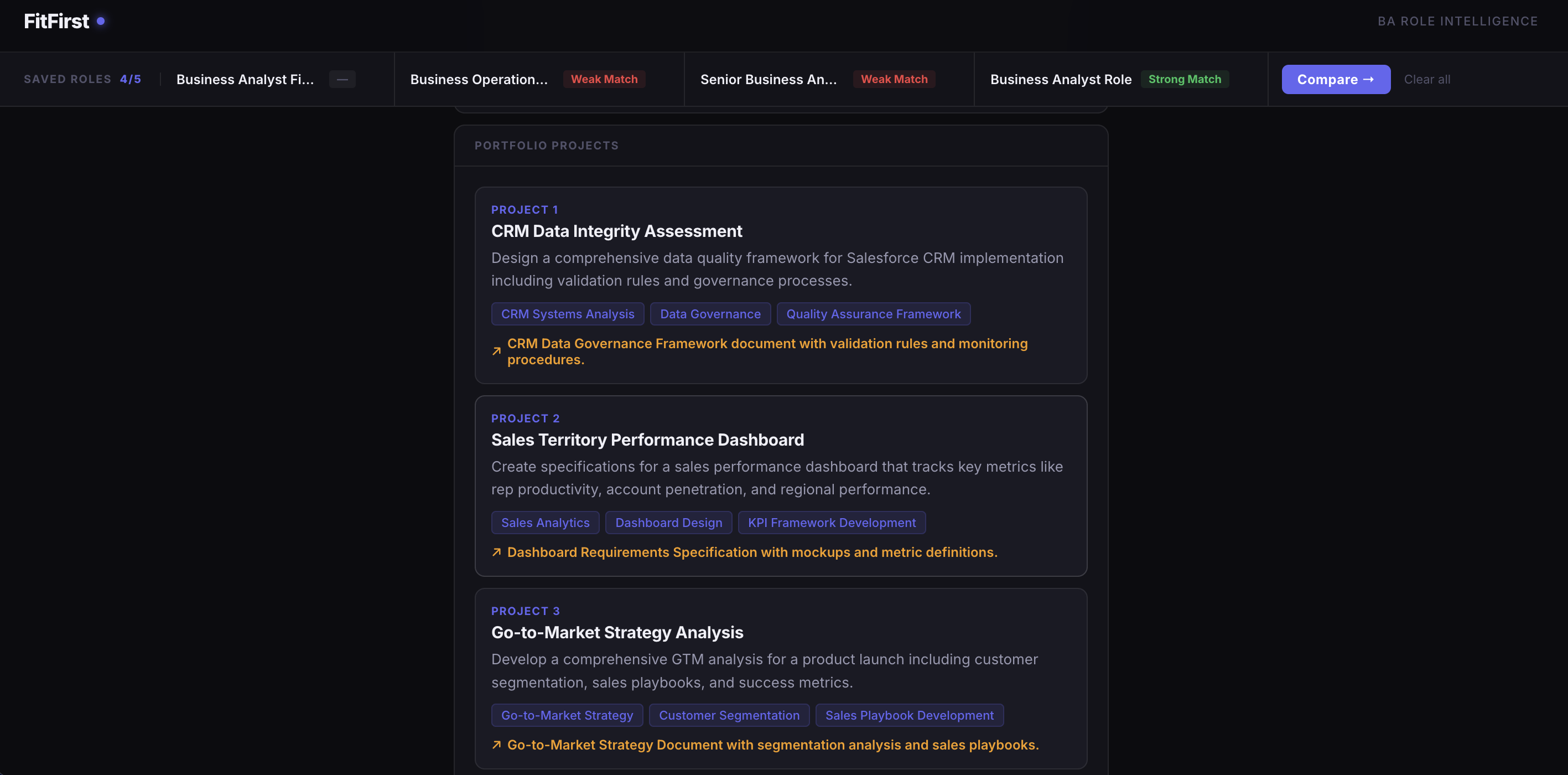Image resolution: width=1568 pixels, height=775 pixels.
Task: Expand the Business Analyst Fi... saved role entry
Action: 245,79
